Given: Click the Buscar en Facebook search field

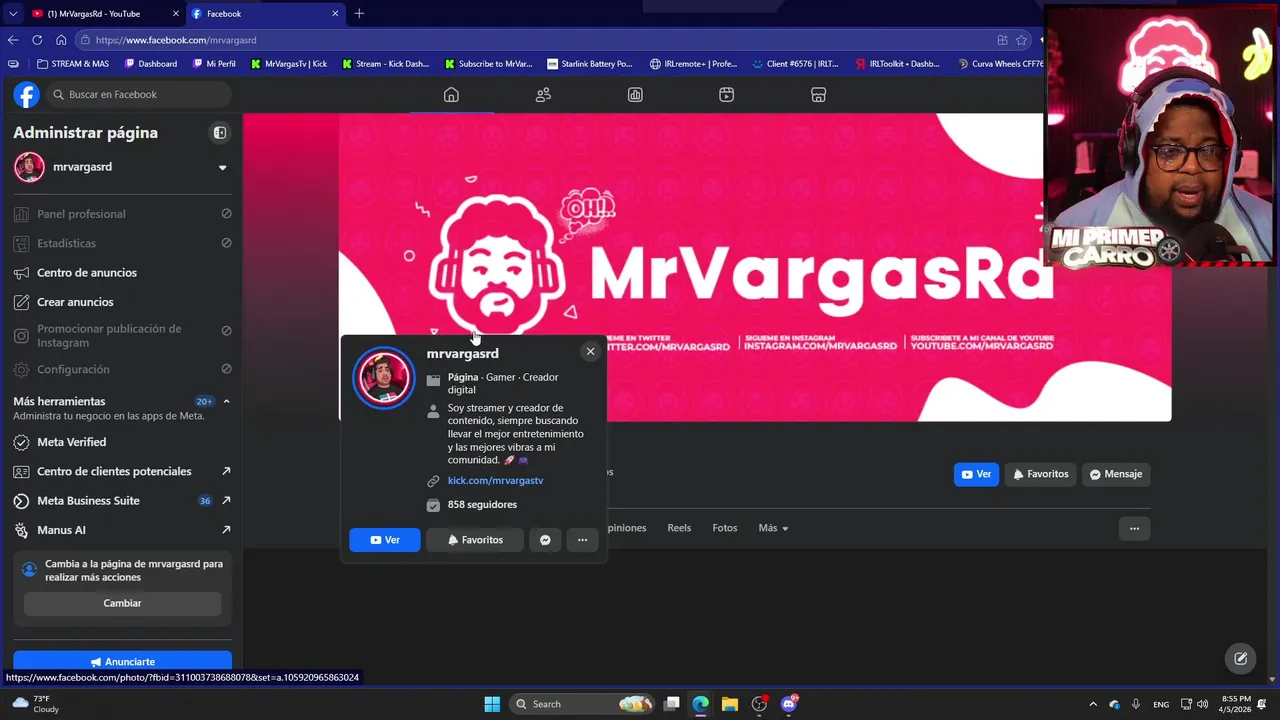Looking at the screenshot, I should 139,94.
